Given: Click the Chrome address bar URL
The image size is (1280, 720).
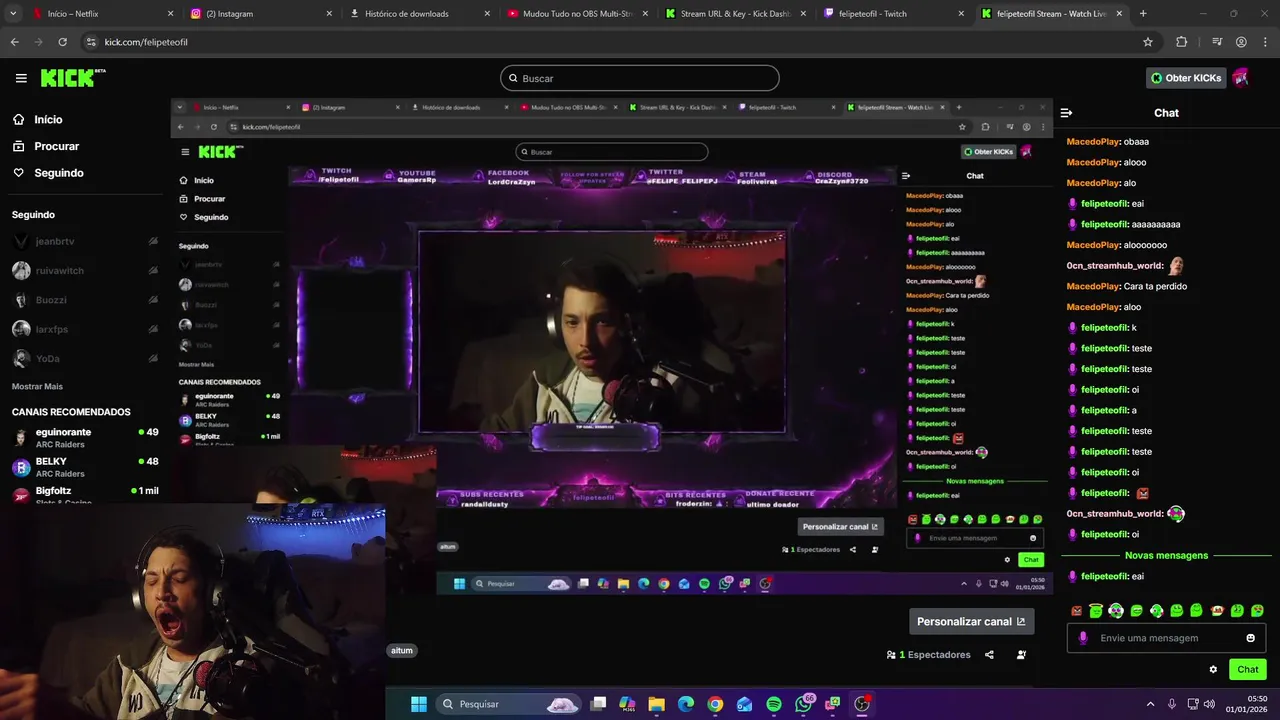Looking at the screenshot, I should [x=146, y=42].
